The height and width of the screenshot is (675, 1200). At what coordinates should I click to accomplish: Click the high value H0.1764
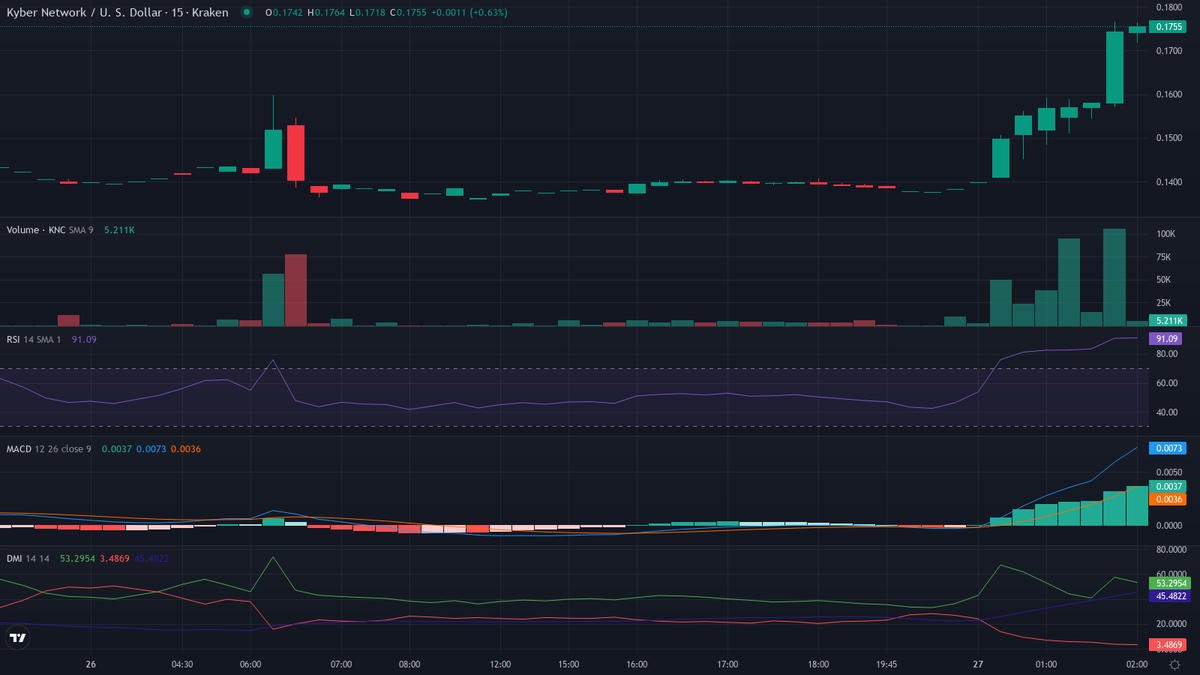(326, 12)
